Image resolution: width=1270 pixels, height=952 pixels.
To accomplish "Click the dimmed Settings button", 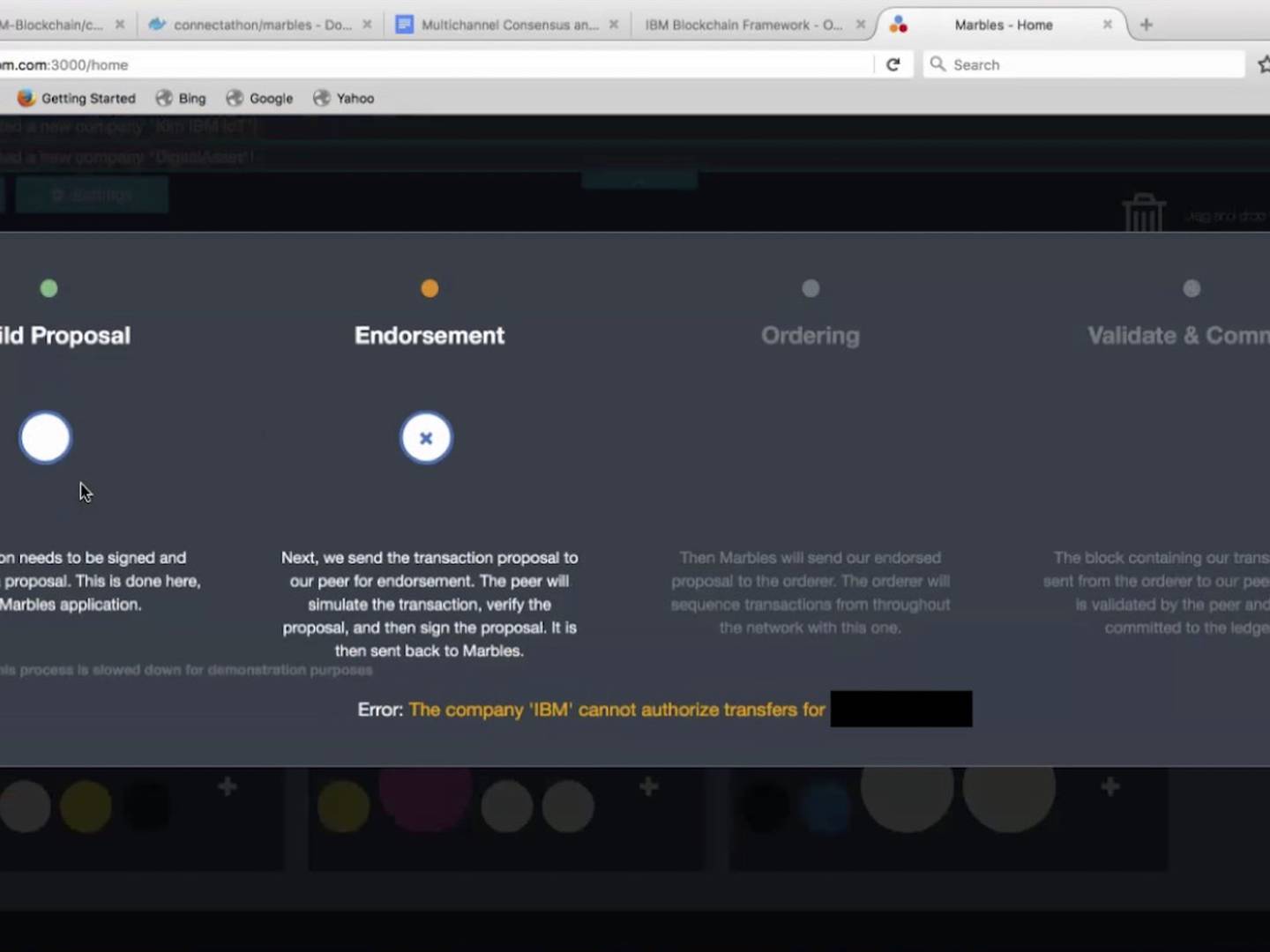I will coord(92,195).
